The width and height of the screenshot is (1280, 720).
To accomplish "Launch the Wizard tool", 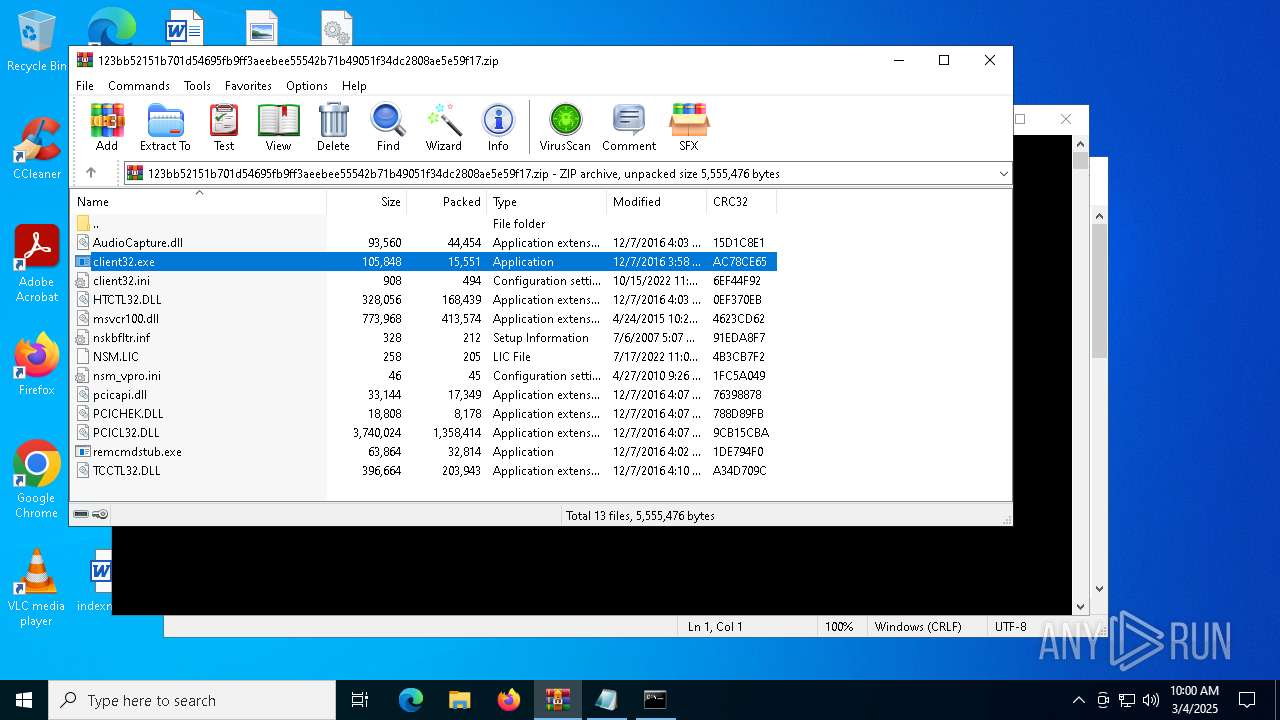I will 443,127.
